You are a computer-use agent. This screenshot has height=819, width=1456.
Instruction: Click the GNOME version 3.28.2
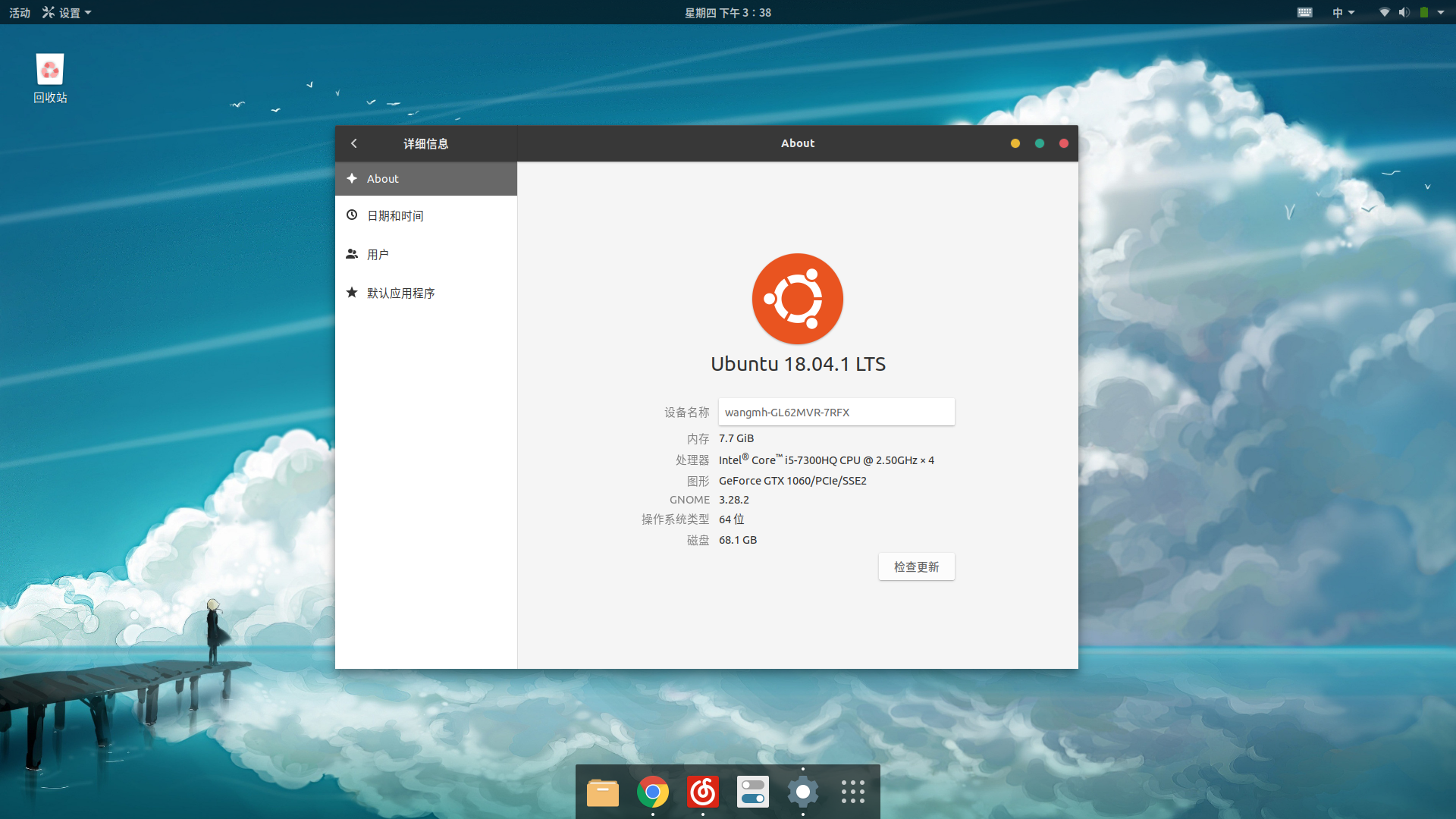(x=734, y=500)
